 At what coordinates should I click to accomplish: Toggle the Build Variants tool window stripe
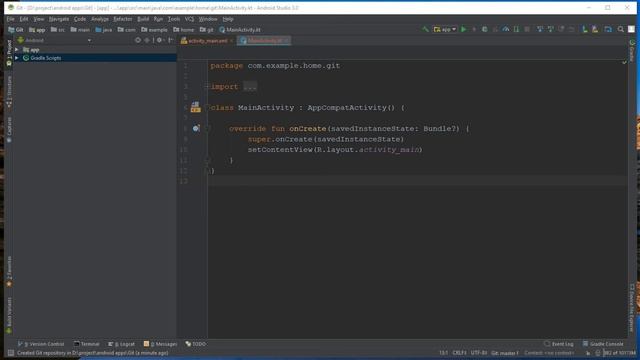point(9,315)
